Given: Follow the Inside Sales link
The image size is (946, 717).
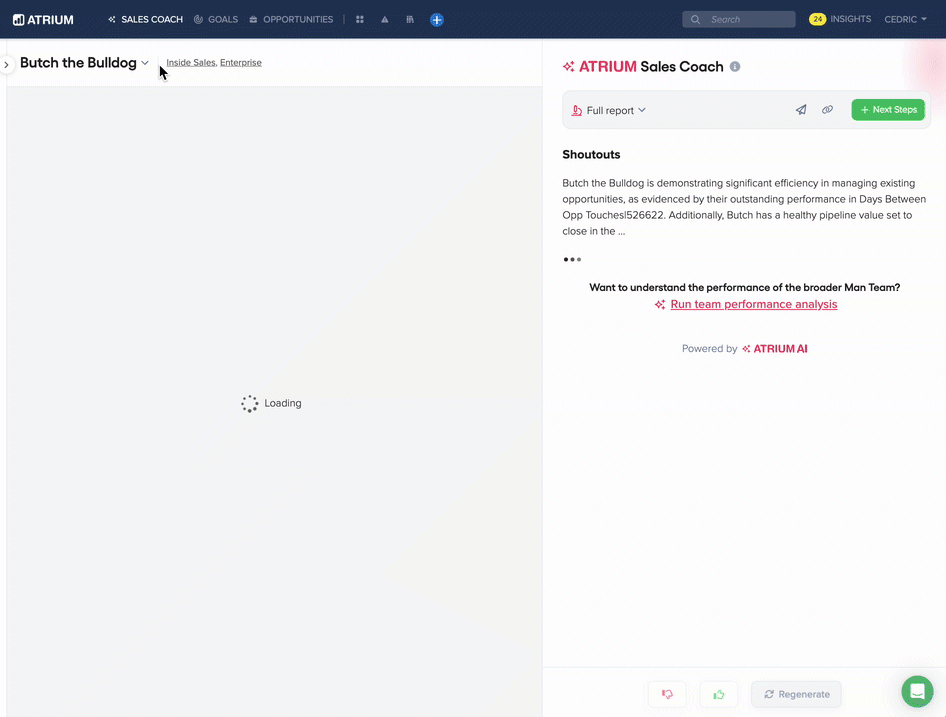Looking at the screenshot, I should pyautogui.click(x=191, y=63).
